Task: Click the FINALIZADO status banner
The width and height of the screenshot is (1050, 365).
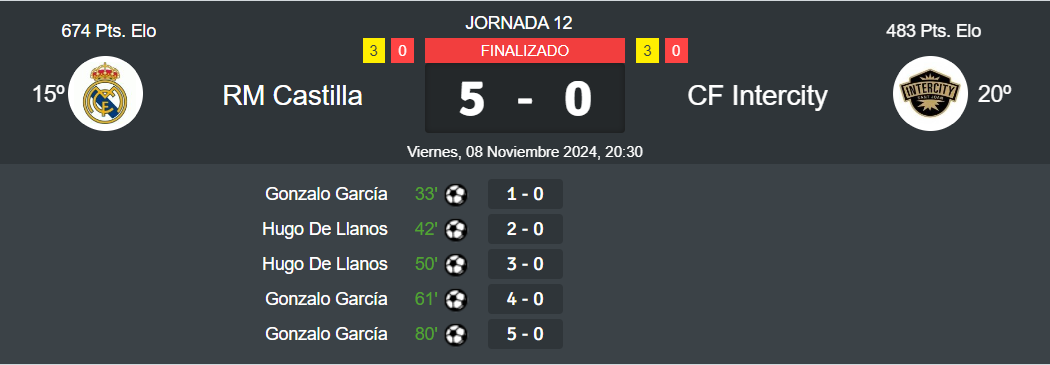Action: [x=525, y=51]
